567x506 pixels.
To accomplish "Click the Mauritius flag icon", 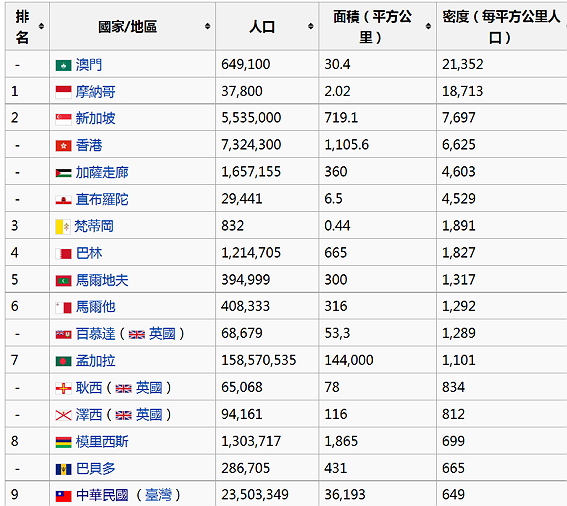I will pyautogui.click(x=63, y=442).
